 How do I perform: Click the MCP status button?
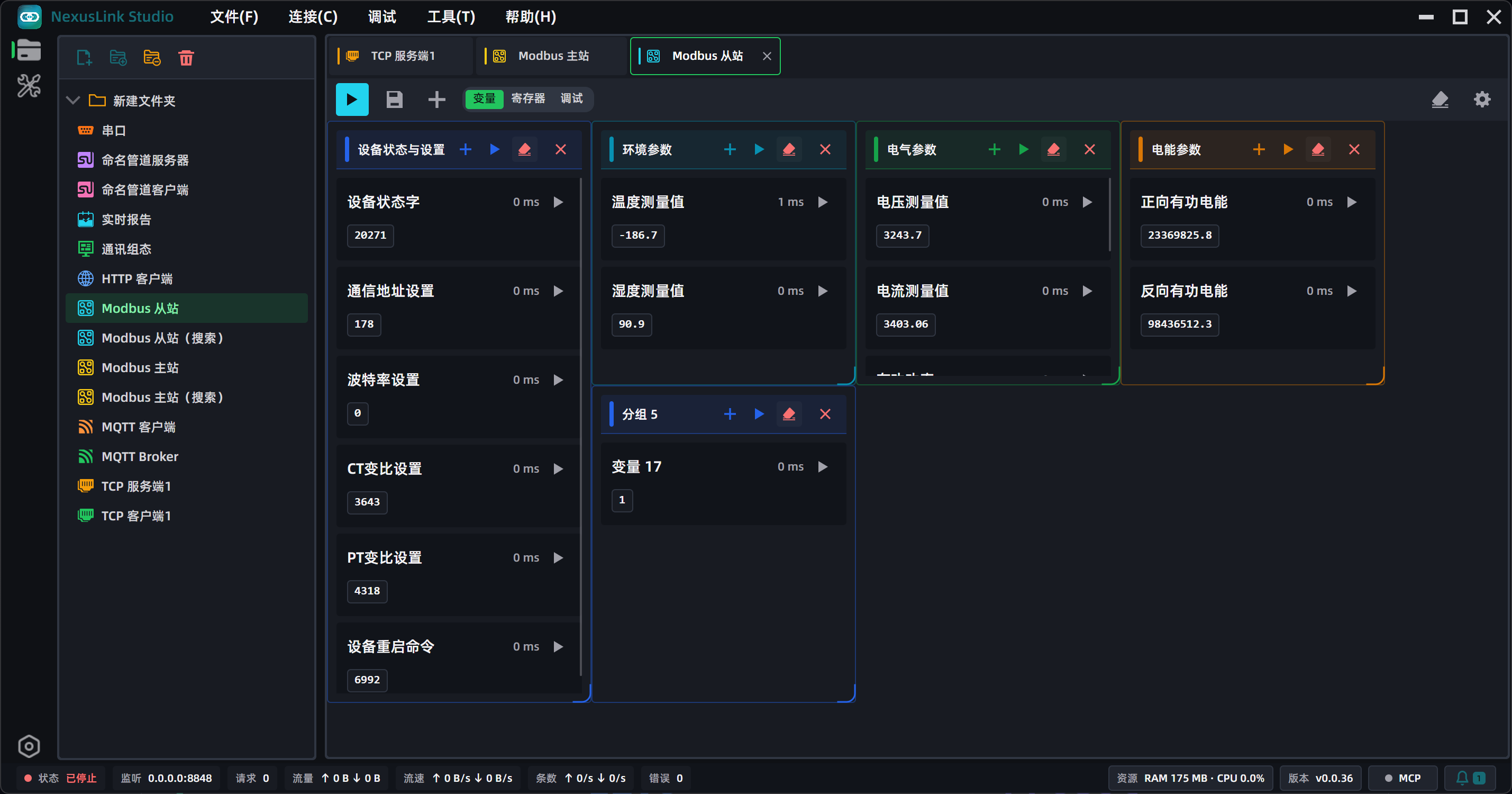click(x=1402, y=778)
